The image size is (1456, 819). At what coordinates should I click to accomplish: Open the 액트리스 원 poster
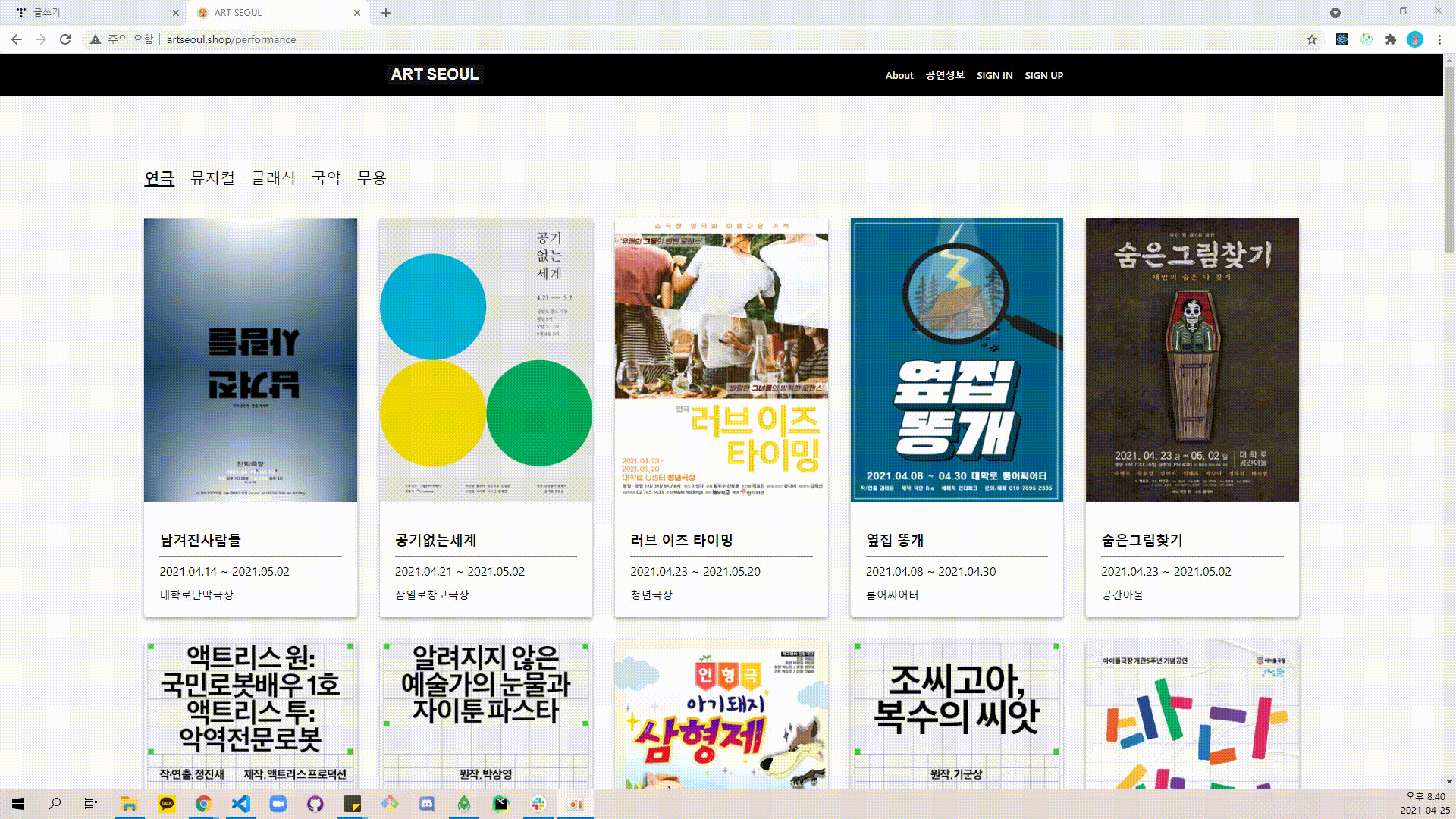[x=250, y=714]
